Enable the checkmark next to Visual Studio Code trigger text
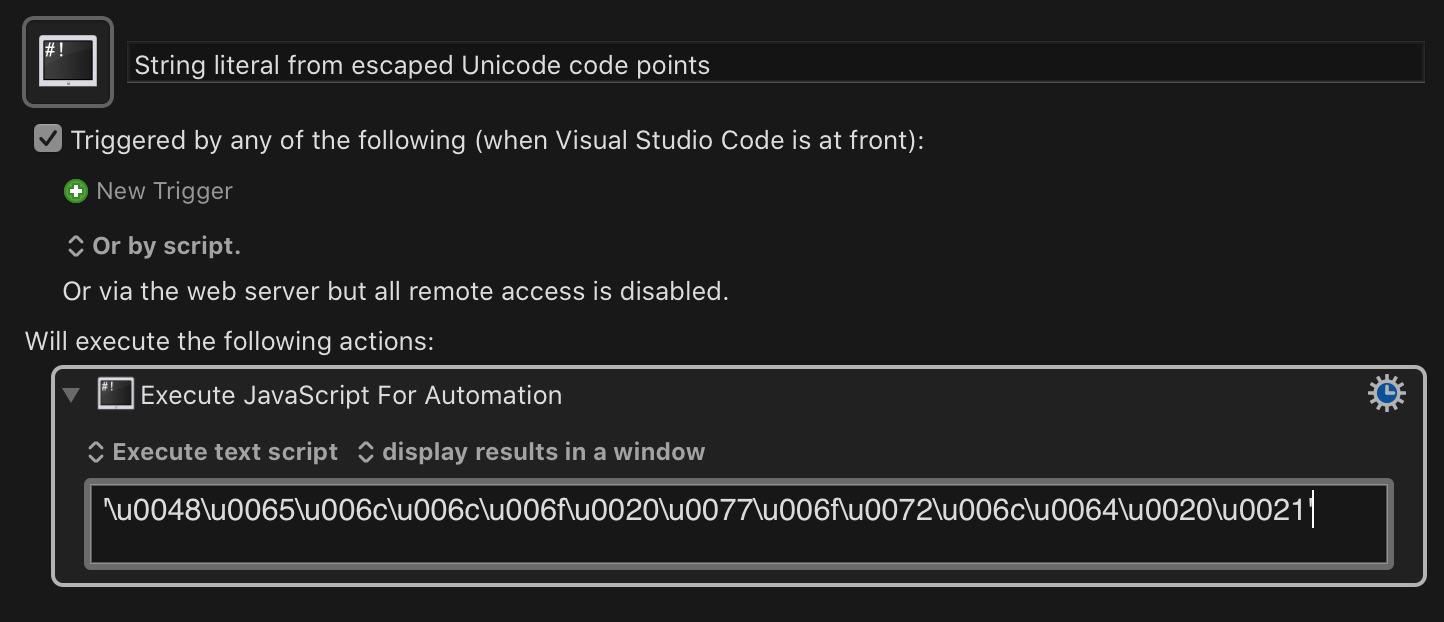1444x622 pixels. pyautogui.click(x=48, y=138)
